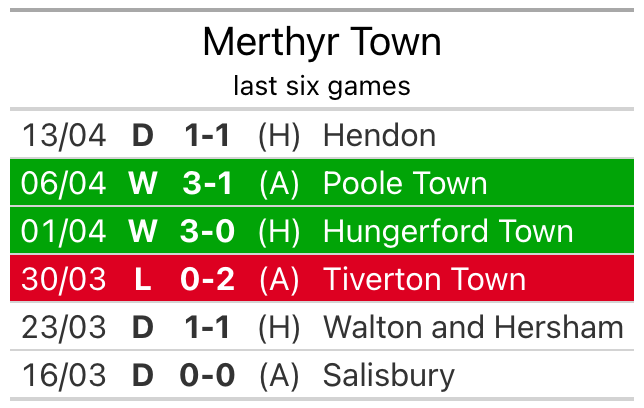Click the 3-1 score against Poole Town

[x=208, y=184]
